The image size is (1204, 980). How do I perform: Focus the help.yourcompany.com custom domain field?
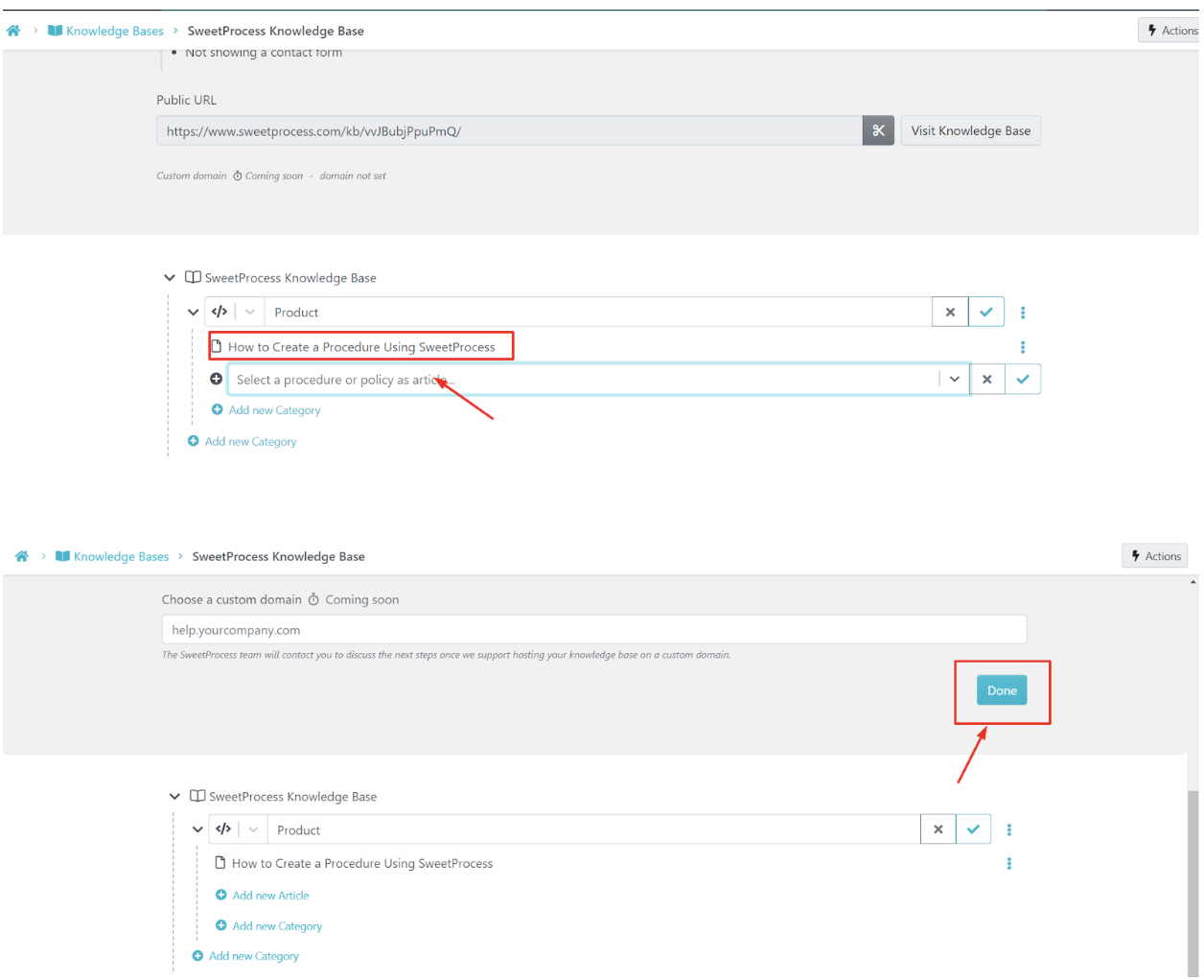[x=593, y=630]
